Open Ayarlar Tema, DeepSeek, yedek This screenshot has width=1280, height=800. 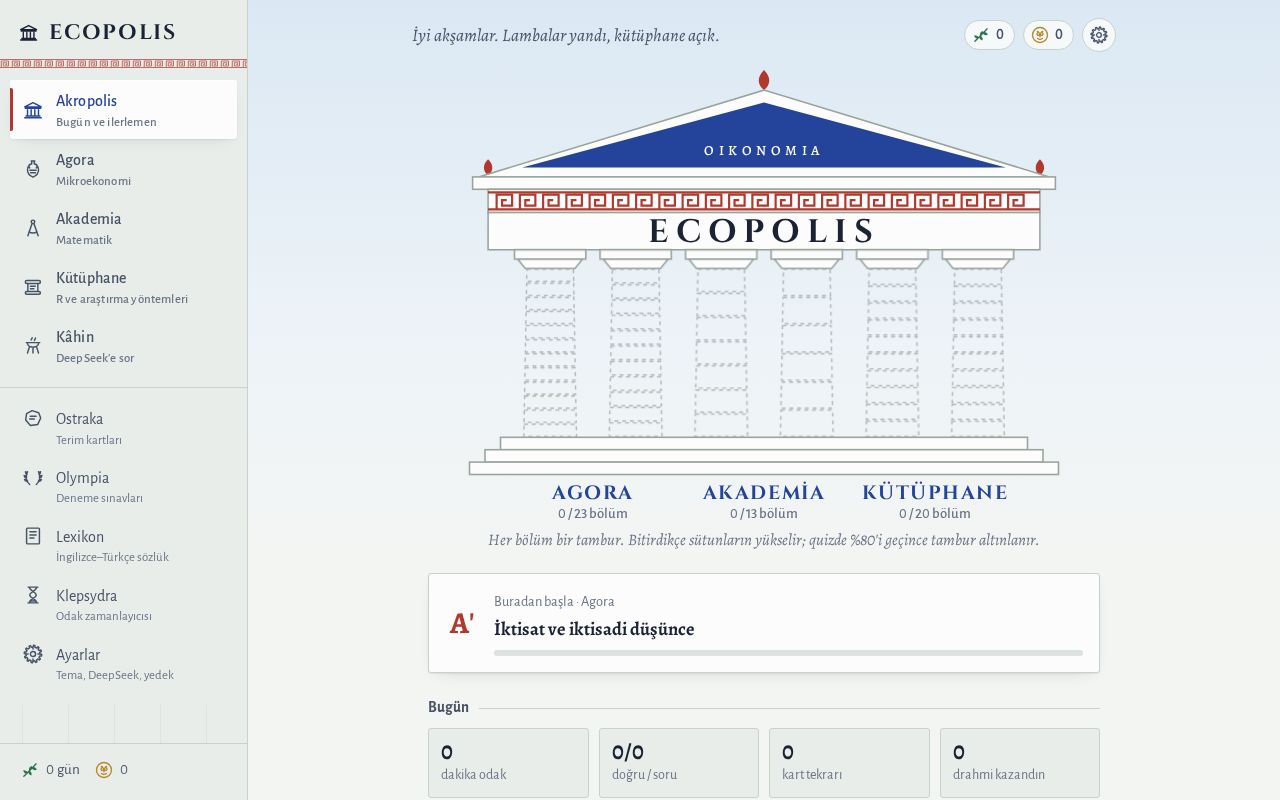click(x=124, y=664)
